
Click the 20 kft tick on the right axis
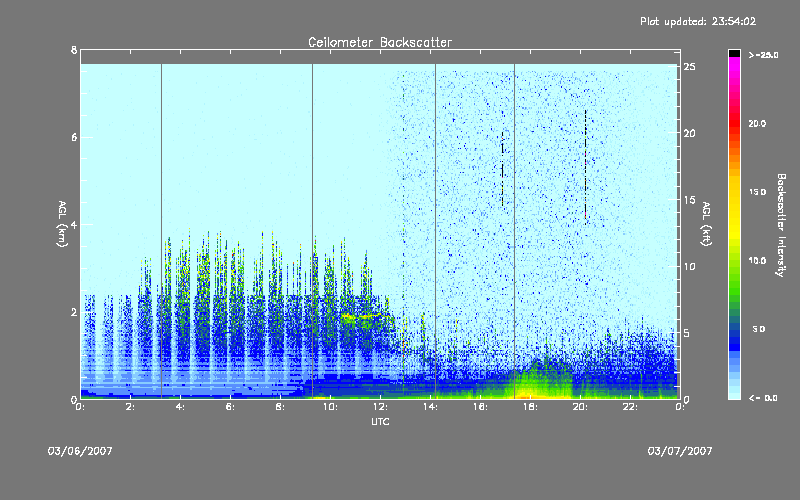coord(690,133)
